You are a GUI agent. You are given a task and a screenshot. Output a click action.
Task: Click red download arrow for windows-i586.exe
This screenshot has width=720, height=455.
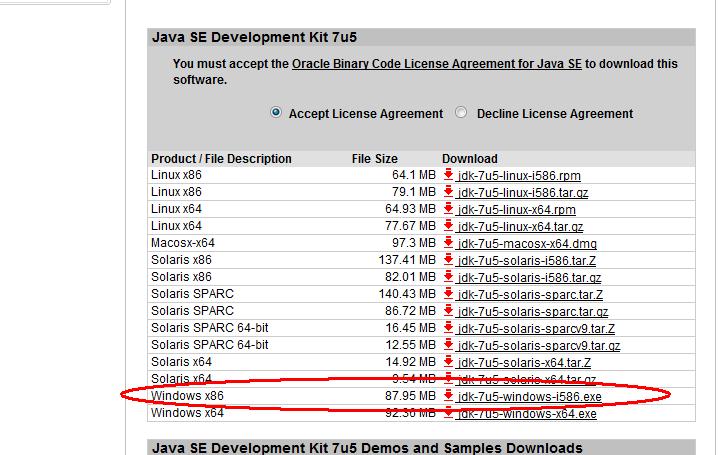coord(449,395)
